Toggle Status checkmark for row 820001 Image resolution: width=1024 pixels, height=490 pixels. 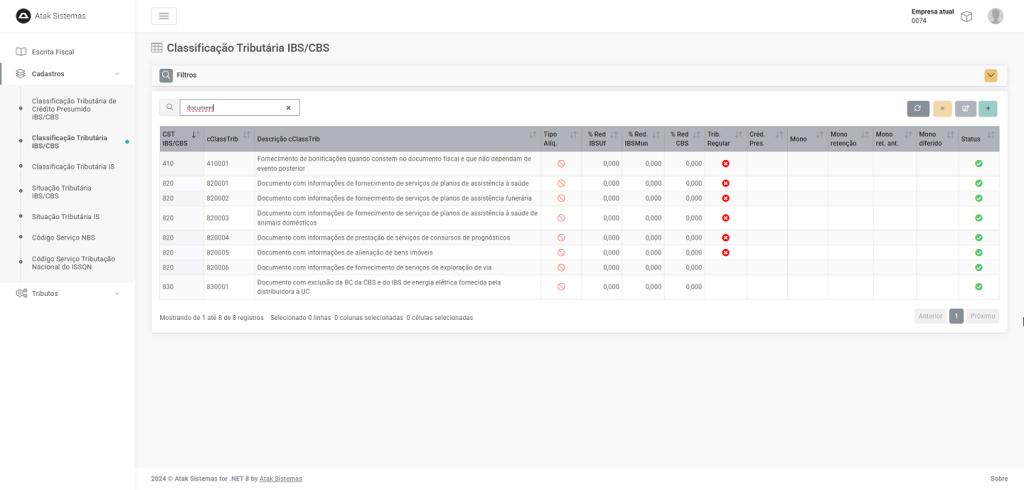pyautogui.click(x=978, y=183)
